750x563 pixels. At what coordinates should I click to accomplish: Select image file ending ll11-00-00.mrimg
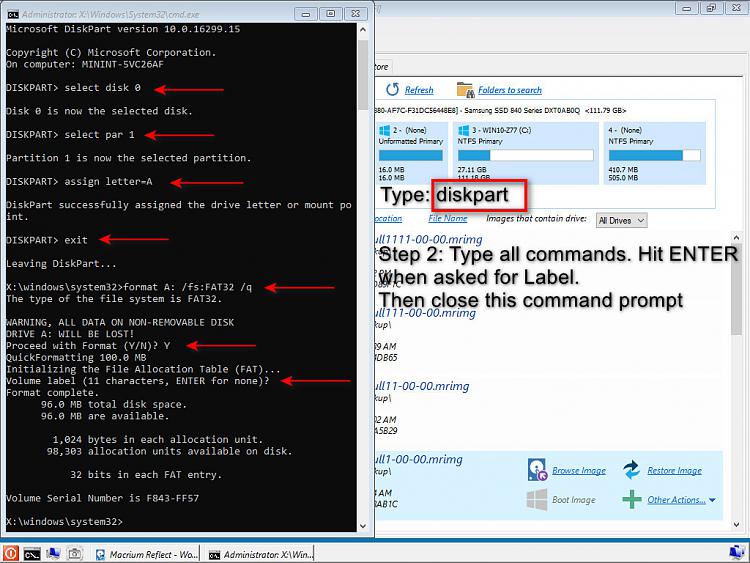click(x=422, y=386)
